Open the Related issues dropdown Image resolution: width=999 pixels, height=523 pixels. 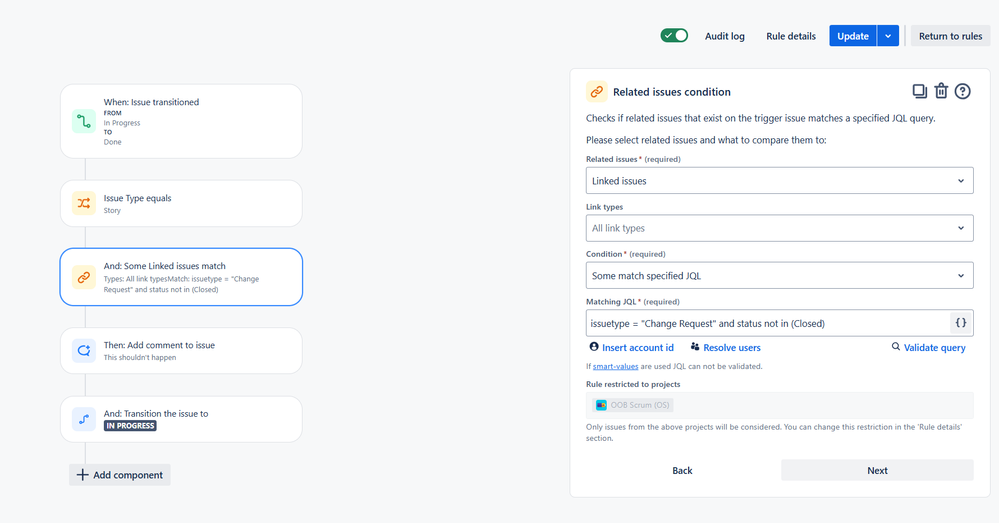pos(779,181)
